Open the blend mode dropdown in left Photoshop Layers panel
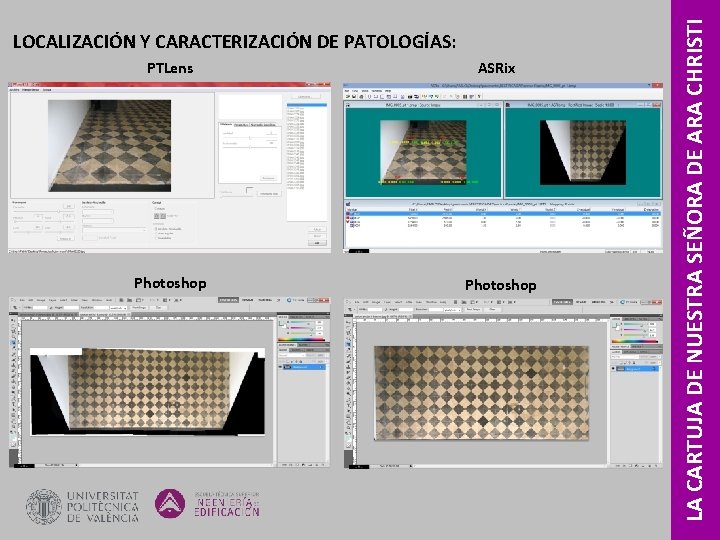 tap(292, 355)
